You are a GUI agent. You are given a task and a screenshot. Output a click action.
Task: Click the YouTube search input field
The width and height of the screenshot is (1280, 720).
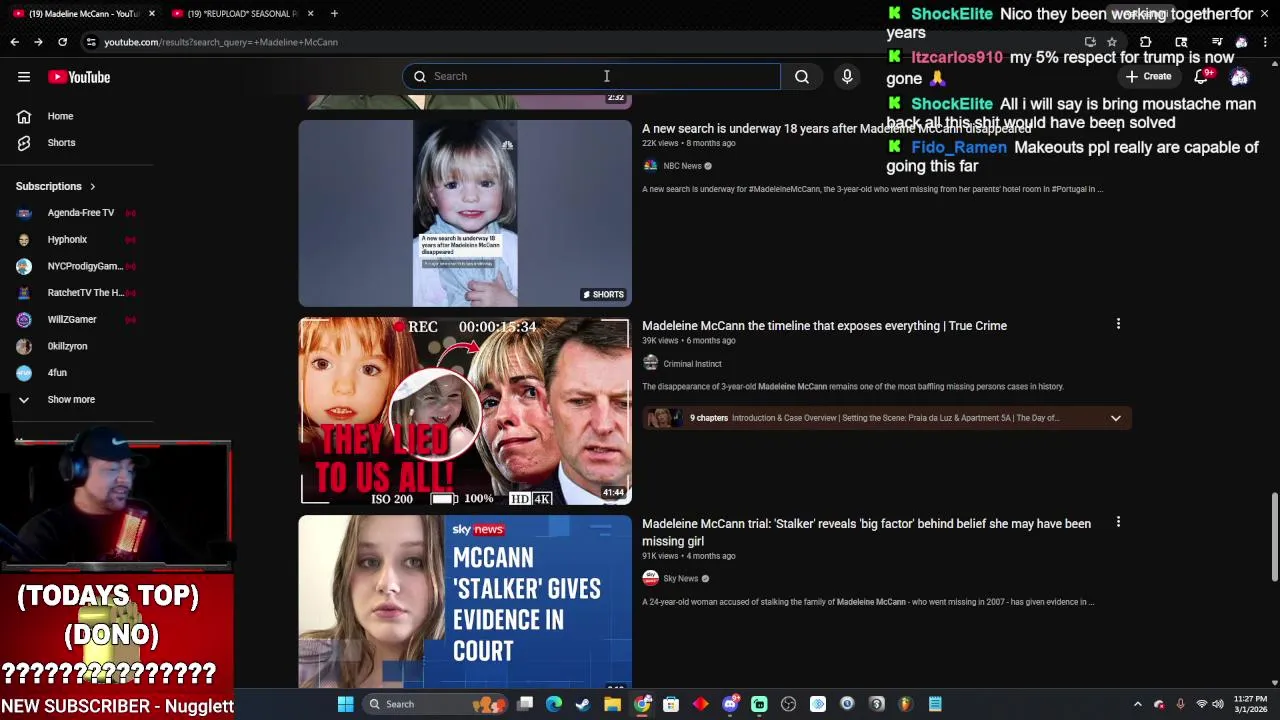click(x=591, y=76)
